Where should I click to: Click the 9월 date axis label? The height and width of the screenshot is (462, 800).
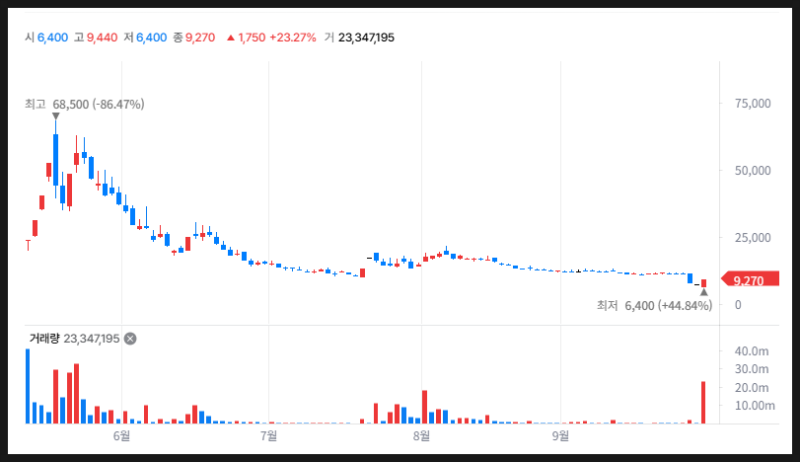coord(560,435)
